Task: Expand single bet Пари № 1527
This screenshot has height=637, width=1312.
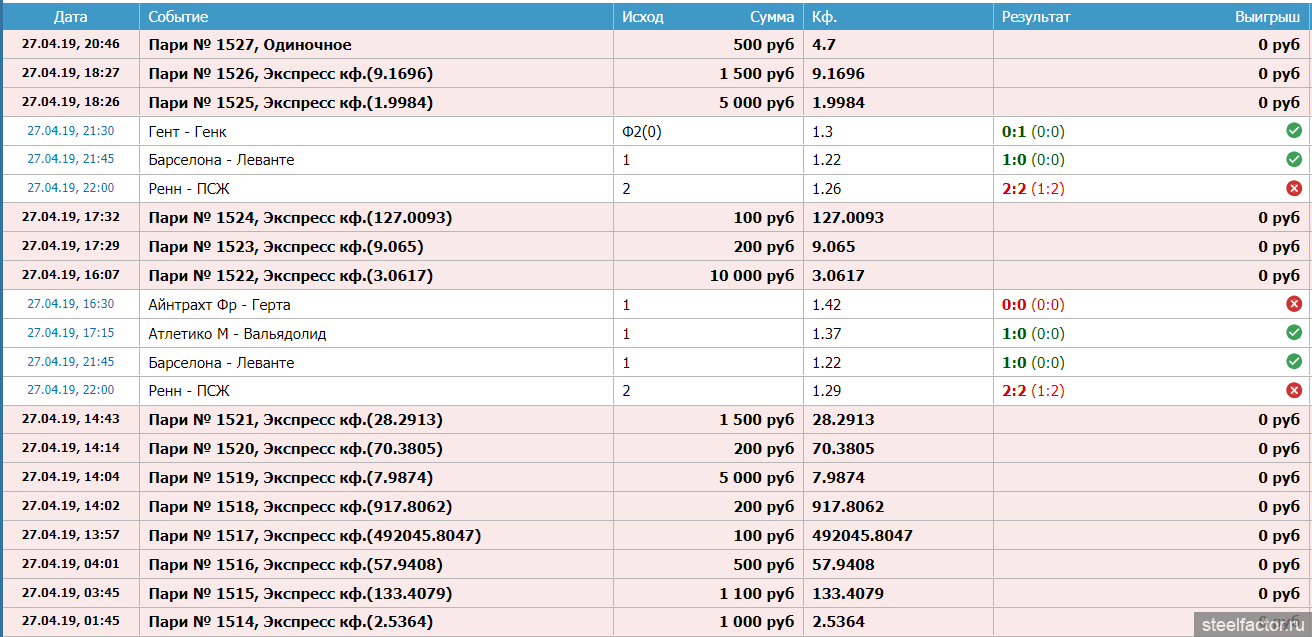Action: coord(250,44)
